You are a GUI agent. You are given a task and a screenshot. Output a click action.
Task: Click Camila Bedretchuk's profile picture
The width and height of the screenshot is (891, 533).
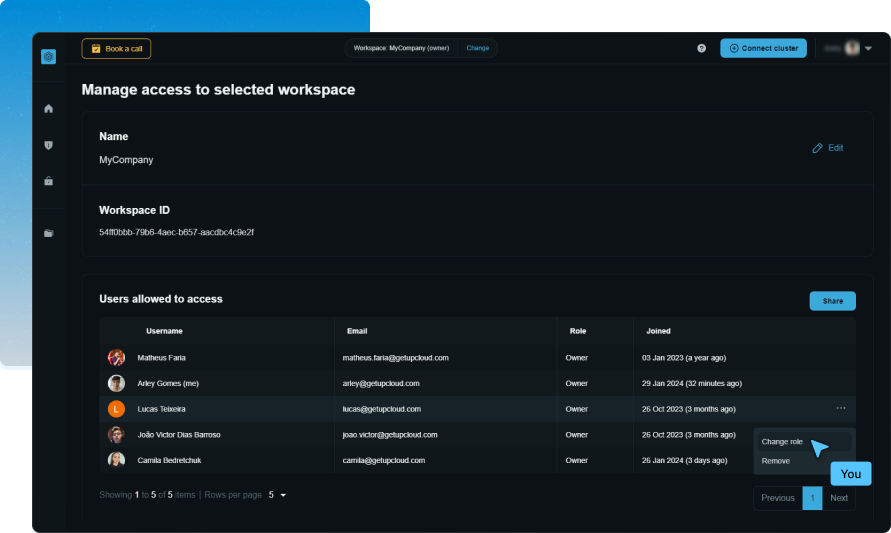pyautogui.click(x=116, y=460)
